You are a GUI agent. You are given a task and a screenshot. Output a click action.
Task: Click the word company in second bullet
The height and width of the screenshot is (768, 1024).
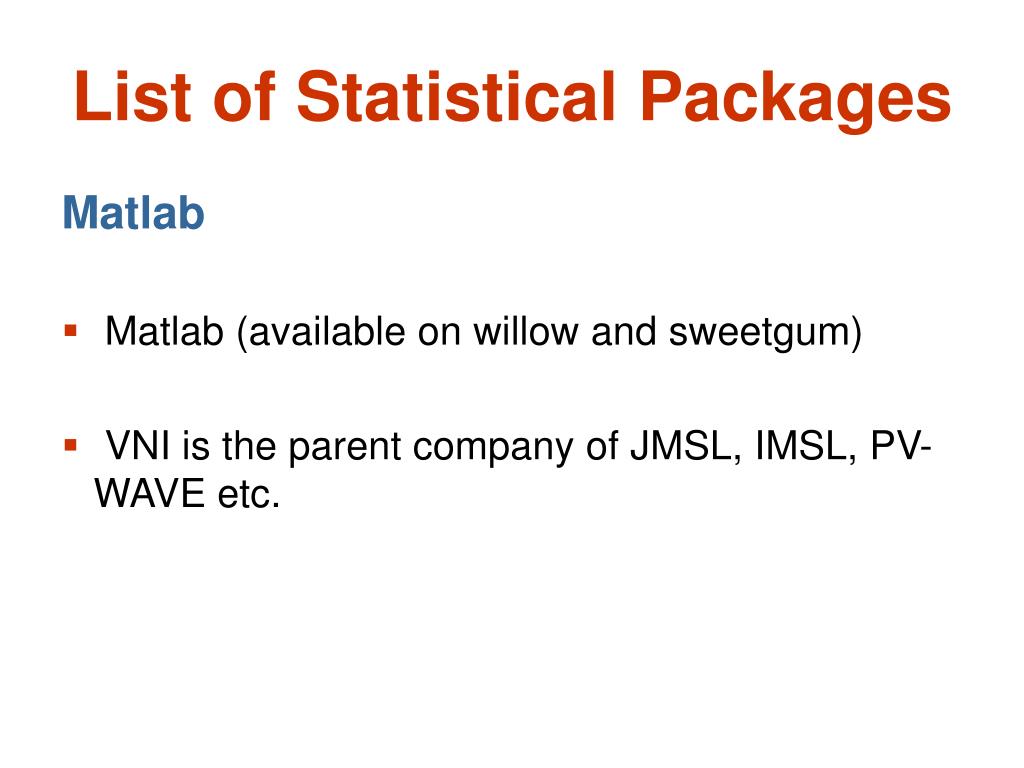[x=492, y=449]
